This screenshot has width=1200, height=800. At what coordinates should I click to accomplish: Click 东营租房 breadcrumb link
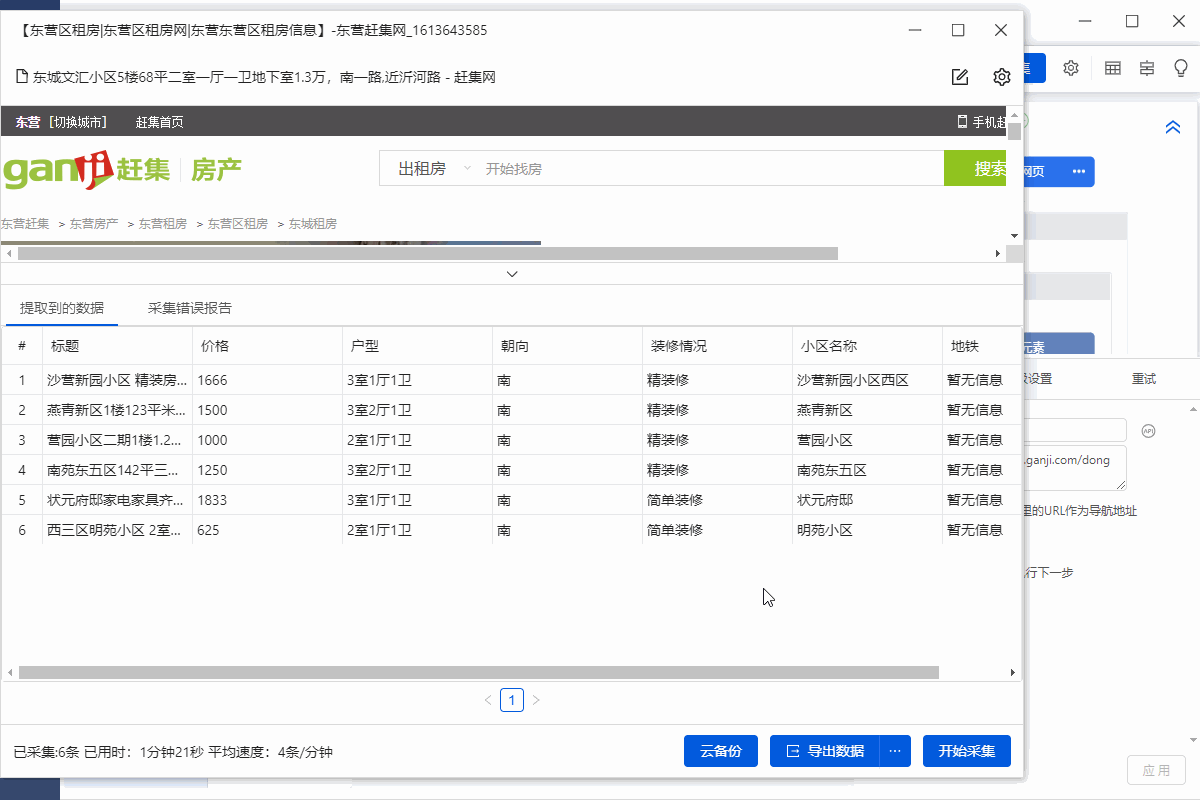(x=162, y=224)
